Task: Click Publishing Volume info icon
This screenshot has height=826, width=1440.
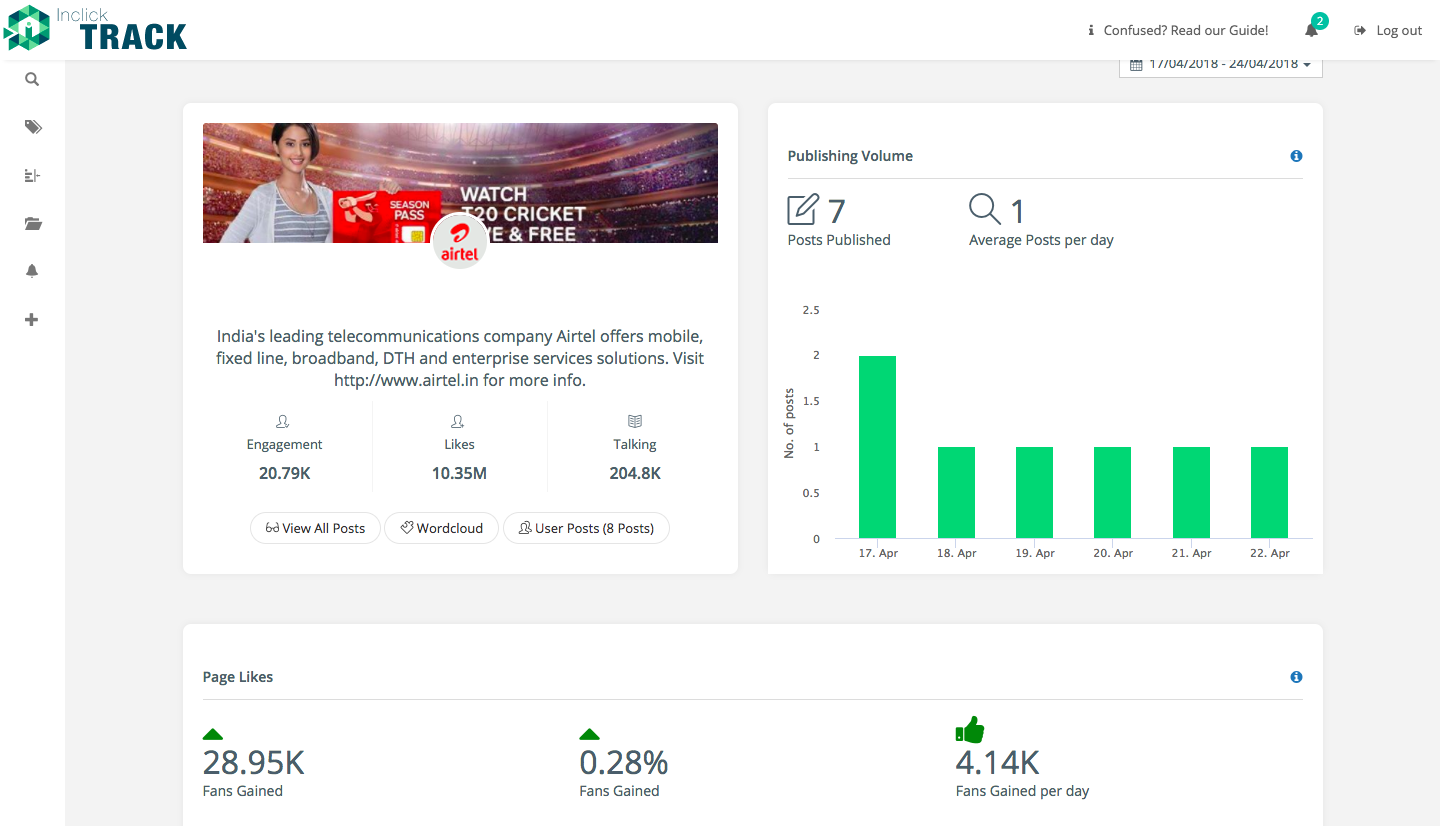Action: (1296, 156)
